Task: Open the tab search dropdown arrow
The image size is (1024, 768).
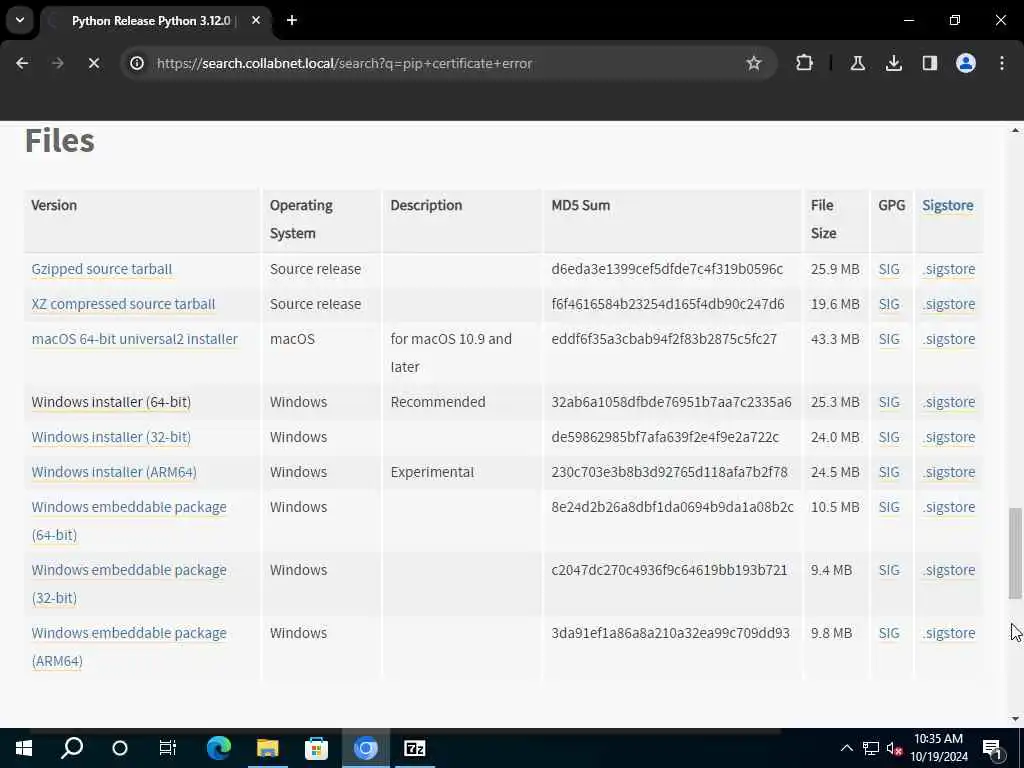Action: 20,20
